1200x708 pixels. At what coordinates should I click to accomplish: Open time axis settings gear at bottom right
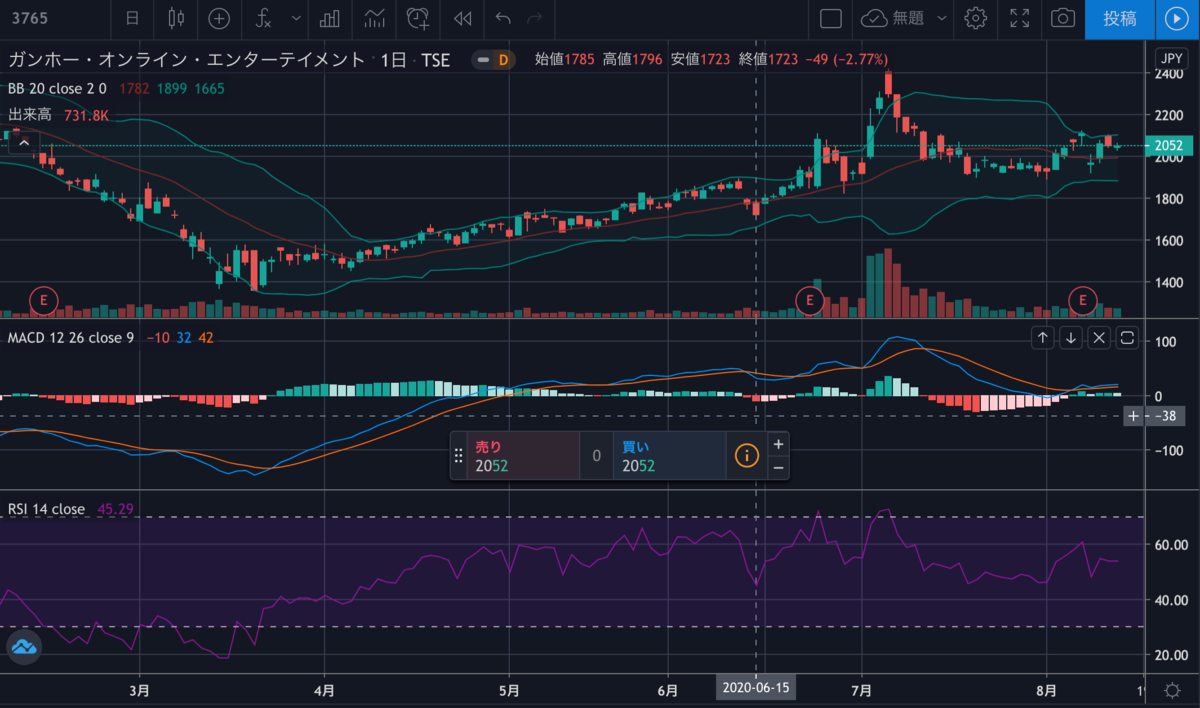(1171, 690)
